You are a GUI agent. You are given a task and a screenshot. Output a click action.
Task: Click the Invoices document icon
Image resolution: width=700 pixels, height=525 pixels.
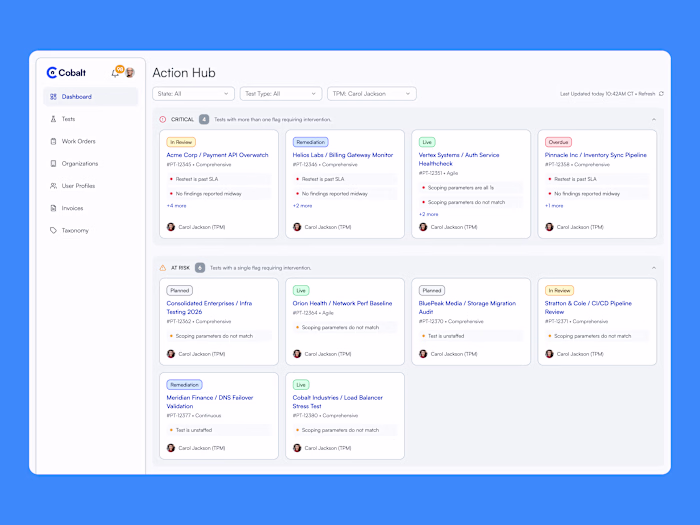point(53,208)
